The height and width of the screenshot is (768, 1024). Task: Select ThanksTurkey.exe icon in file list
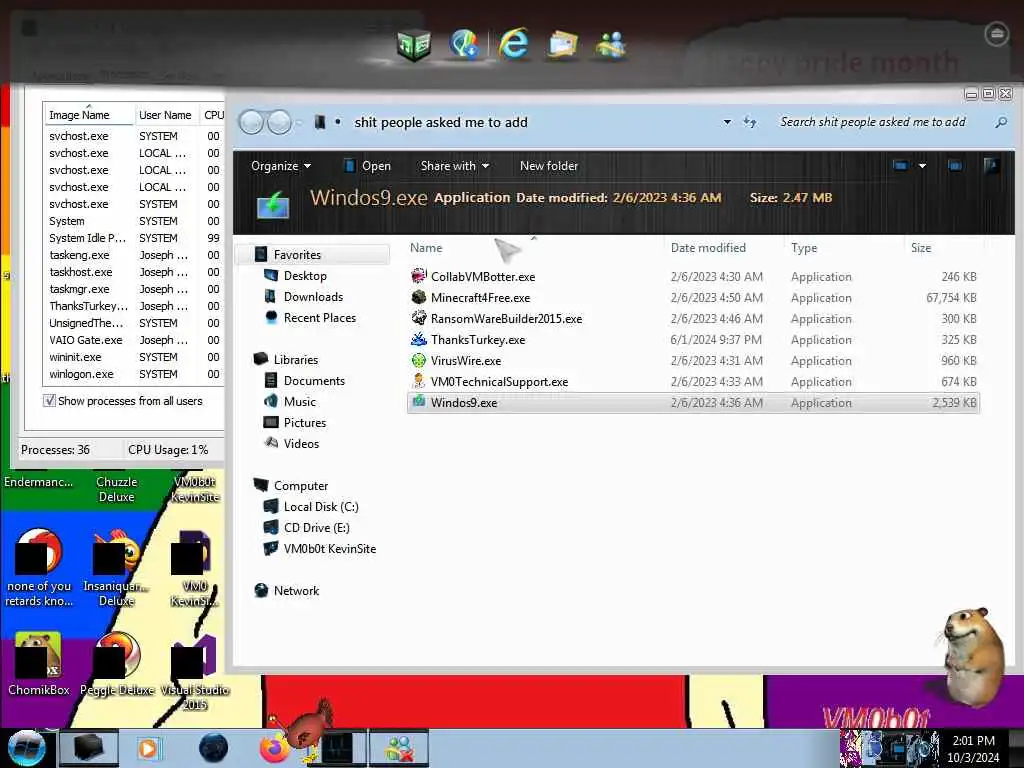tap(419, 340)
